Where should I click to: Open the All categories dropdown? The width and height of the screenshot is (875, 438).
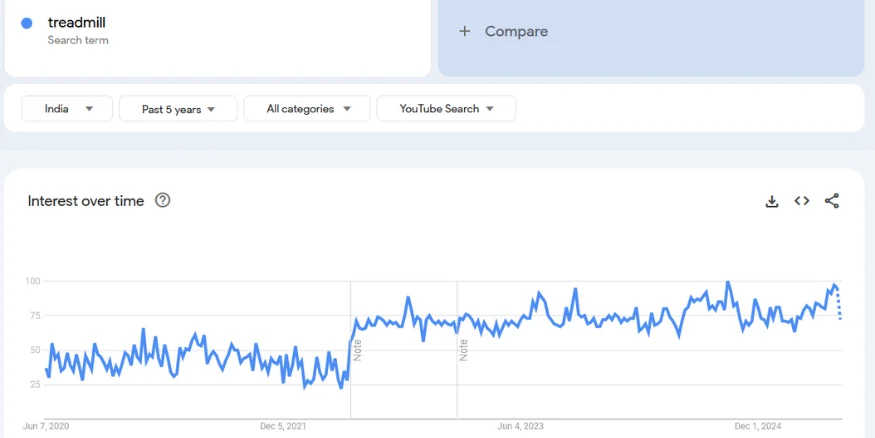[307, 109]
